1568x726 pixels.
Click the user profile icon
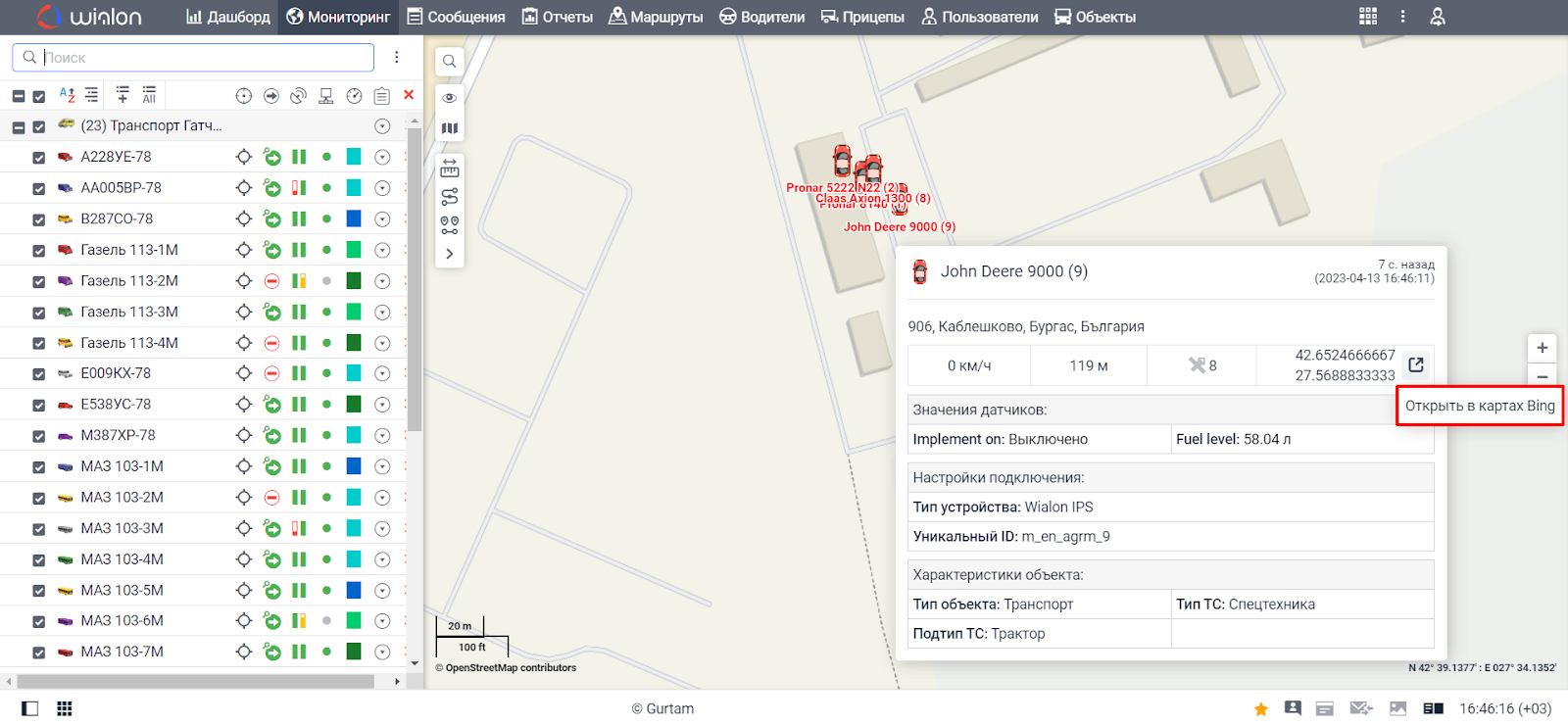[1437, 17]
